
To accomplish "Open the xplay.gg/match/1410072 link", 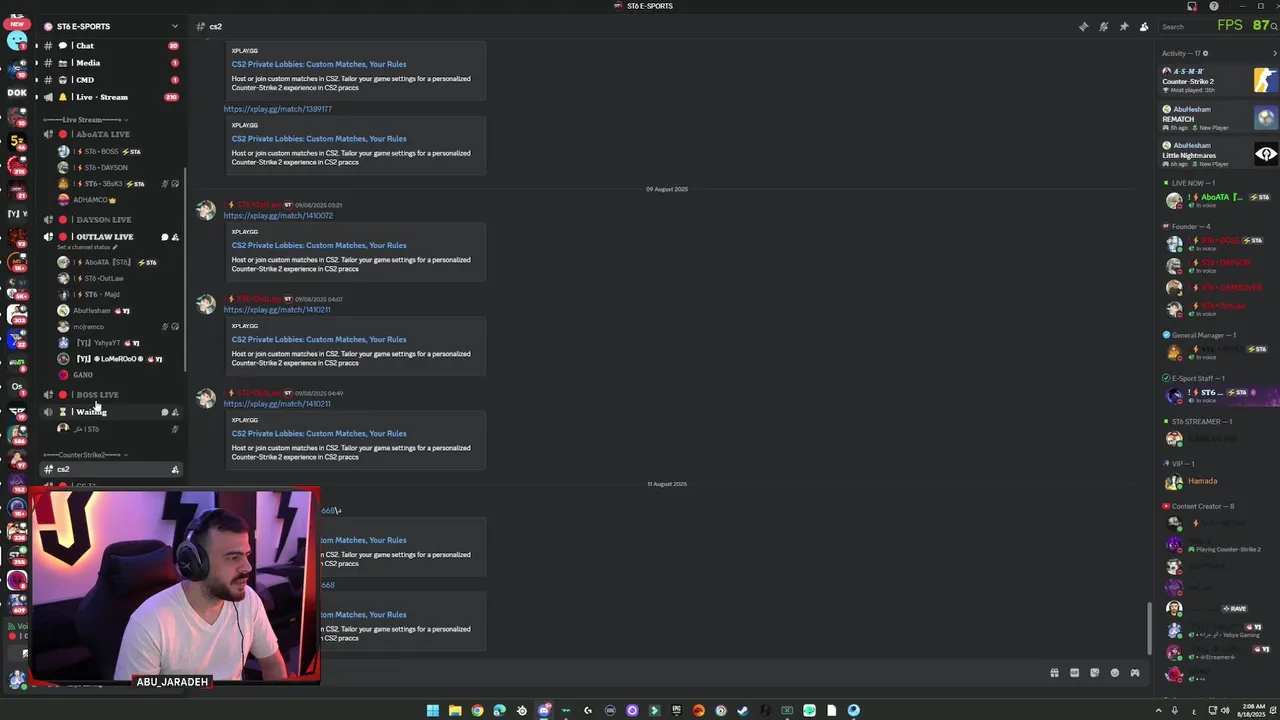I will 278,216.
